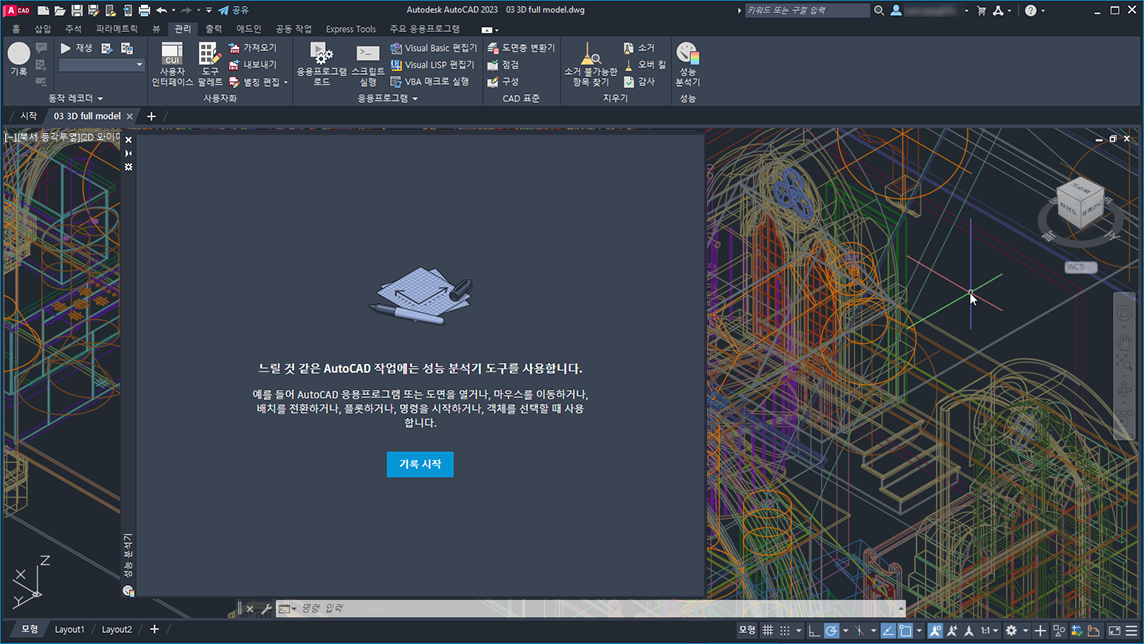Toggle isometric drafting in status bar
1144x644 pixels.
859,630
